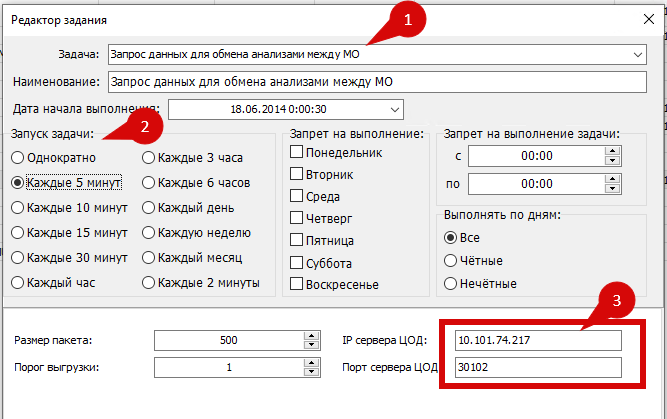Click the Порт сервера ЦОД field
The width and height of the screenshot is (667, 419).
pyautogui.click(x=537, y=368)
